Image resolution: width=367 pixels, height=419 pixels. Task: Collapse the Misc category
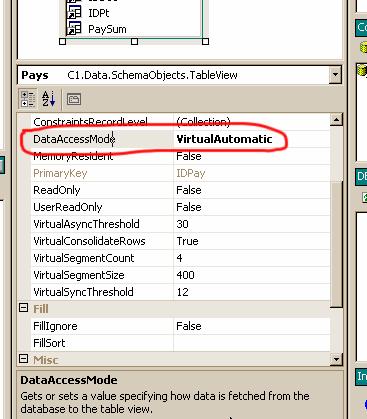(24, 359)
